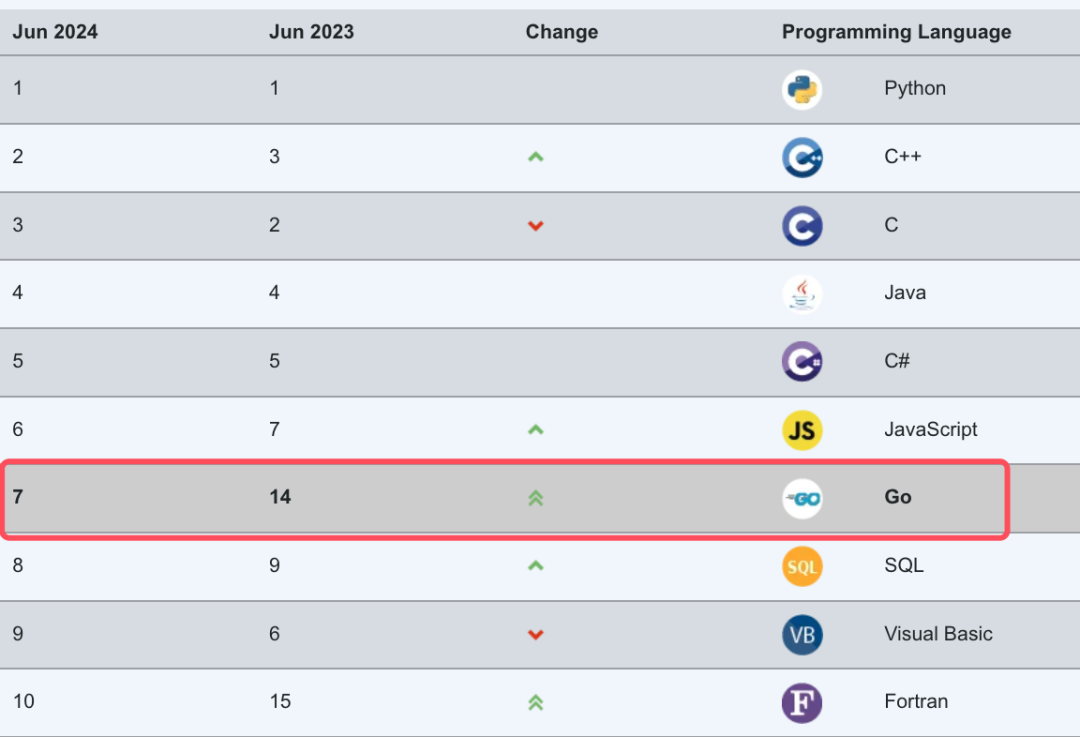Click the orange SQL logo icon

click(x=802, y=567)
